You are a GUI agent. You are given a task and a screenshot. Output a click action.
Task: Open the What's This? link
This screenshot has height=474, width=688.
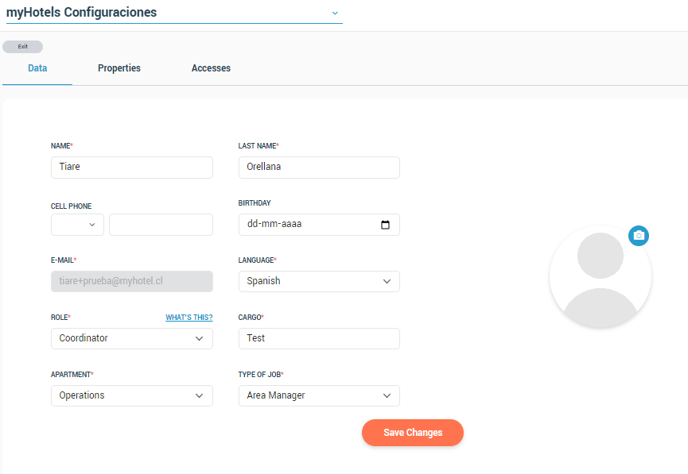coord(189,317)
